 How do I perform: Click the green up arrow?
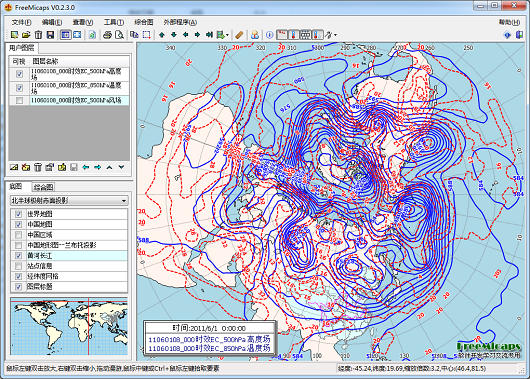[162, 35]
